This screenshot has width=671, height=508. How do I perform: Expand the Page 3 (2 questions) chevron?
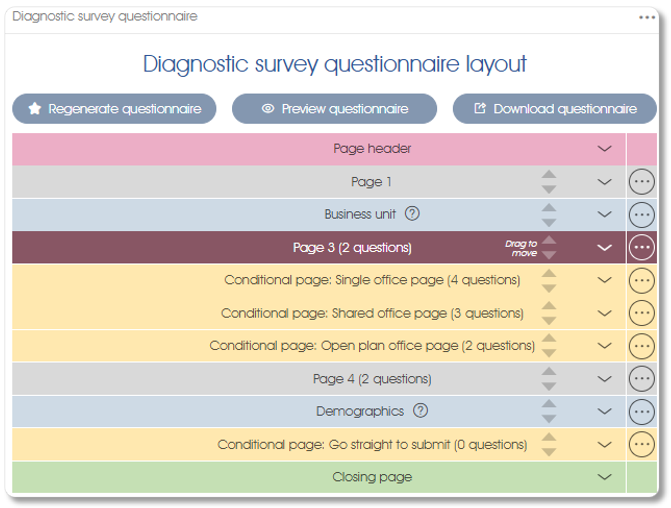(604, 247)
